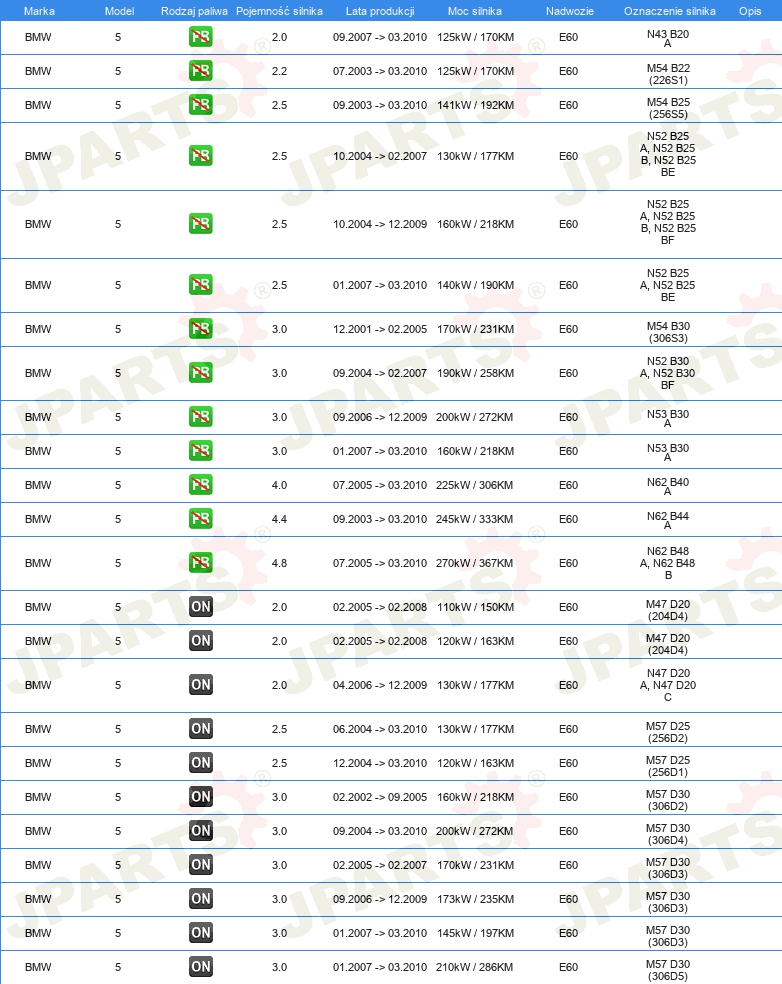Select production years '12.2001 -> 02.2005'

pyautogui.click(x=380, y=329)
